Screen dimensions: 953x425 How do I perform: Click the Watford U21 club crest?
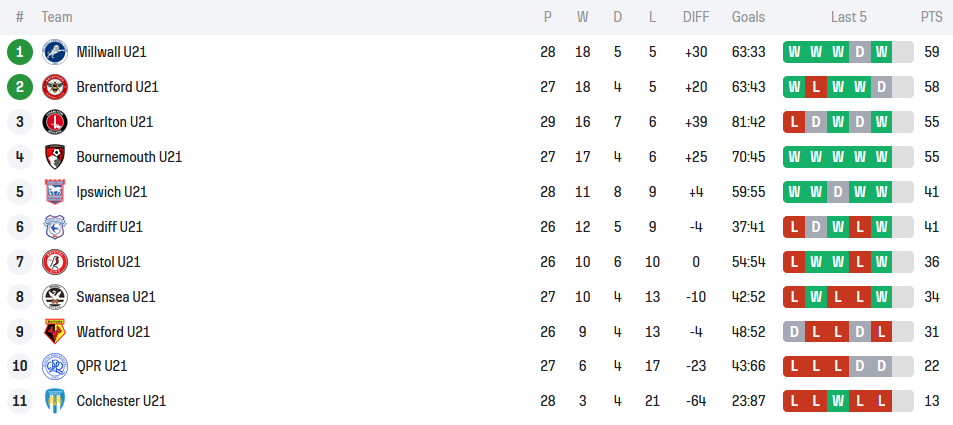pyautogui.click(x=54, y=332)
